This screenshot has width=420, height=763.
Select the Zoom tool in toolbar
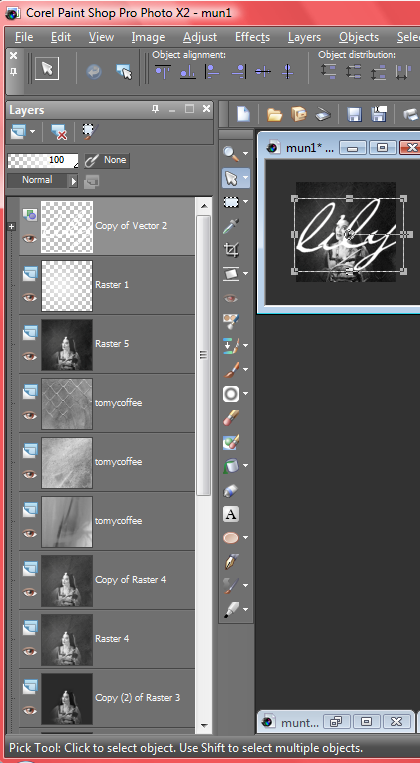tap(231, 153)
